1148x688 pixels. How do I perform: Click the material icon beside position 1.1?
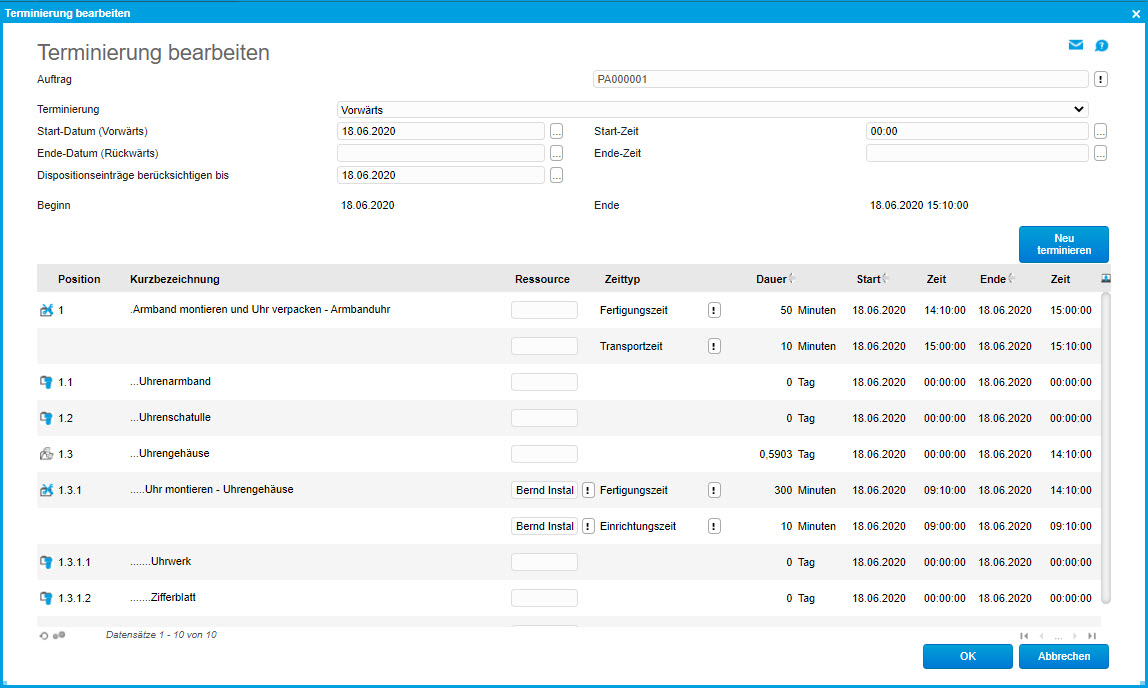click(45, 382)
